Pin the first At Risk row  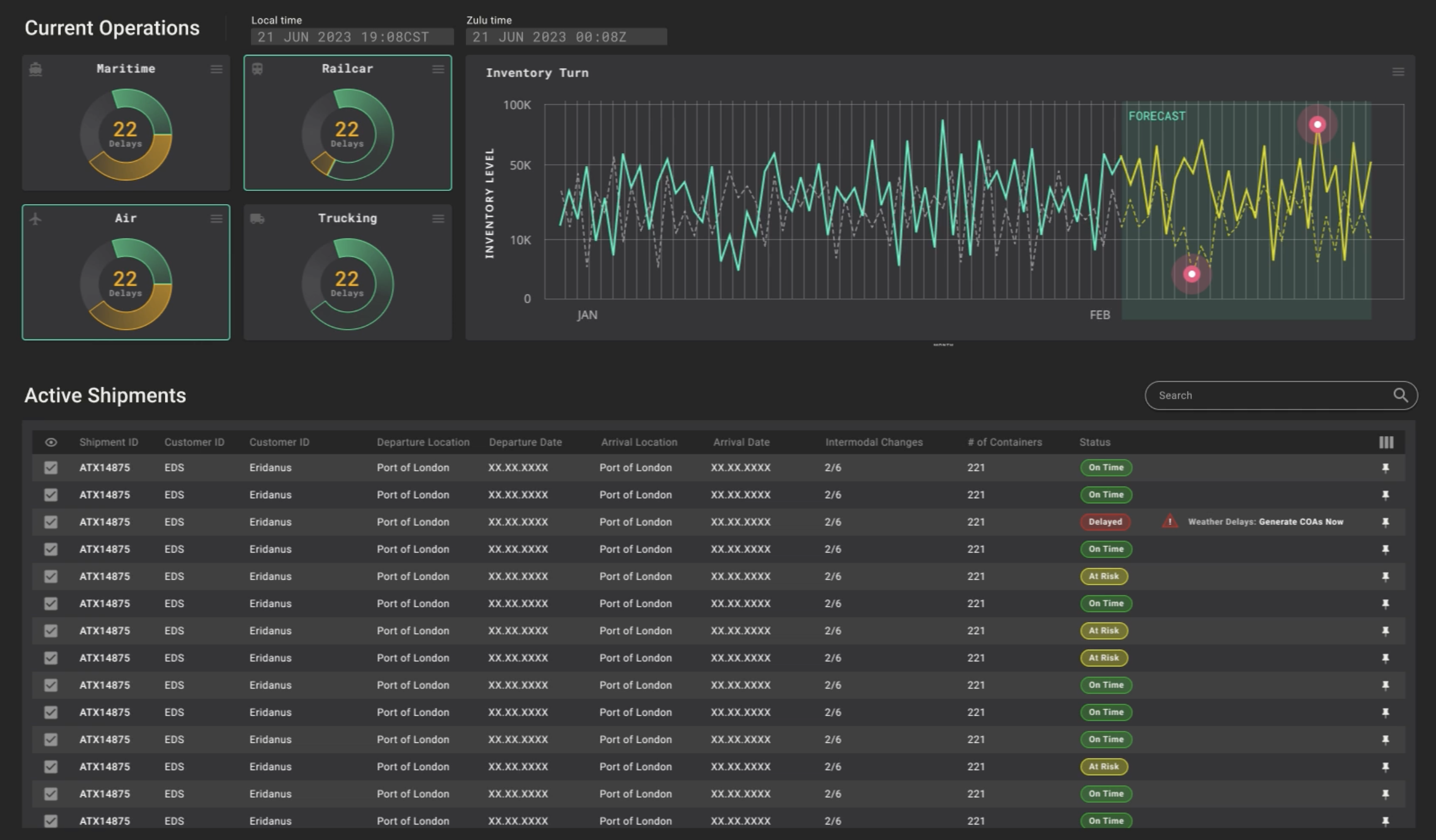[1386, 576]
